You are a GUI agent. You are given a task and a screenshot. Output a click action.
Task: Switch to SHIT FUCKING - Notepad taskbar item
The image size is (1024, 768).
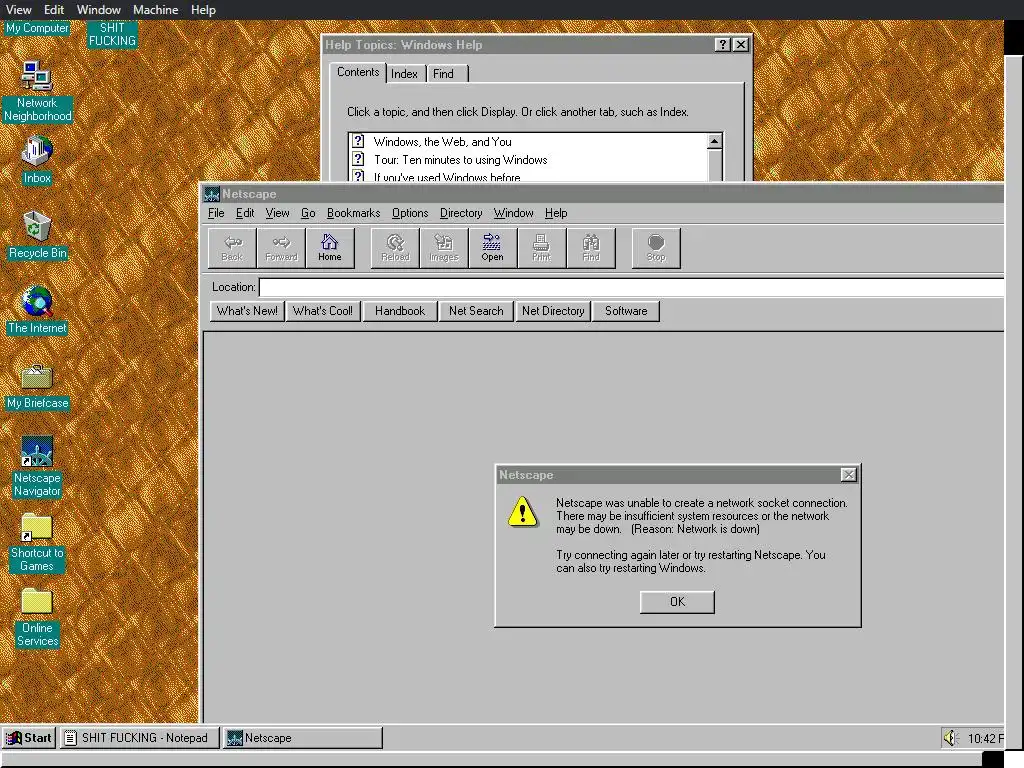(x=139, y=738)
